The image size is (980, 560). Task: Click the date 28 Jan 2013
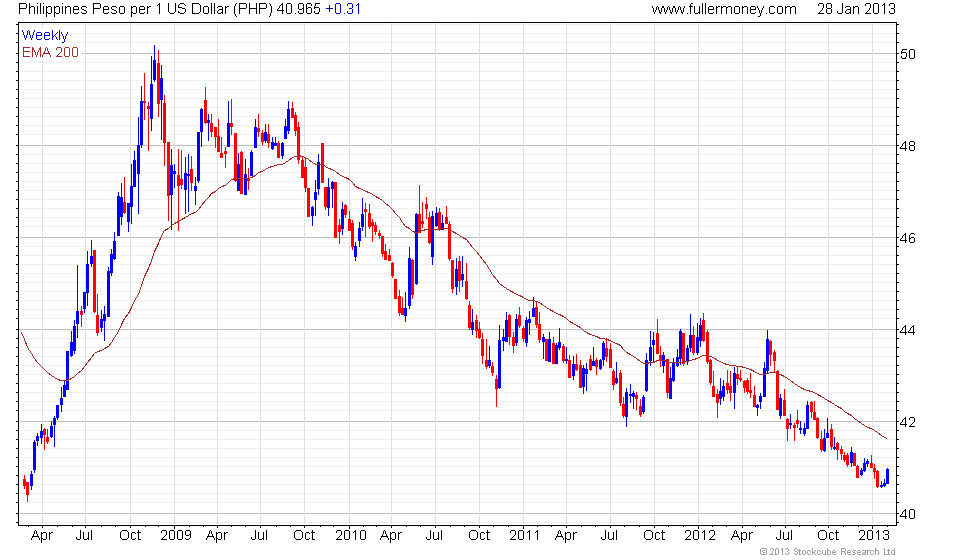pos(856,9)
